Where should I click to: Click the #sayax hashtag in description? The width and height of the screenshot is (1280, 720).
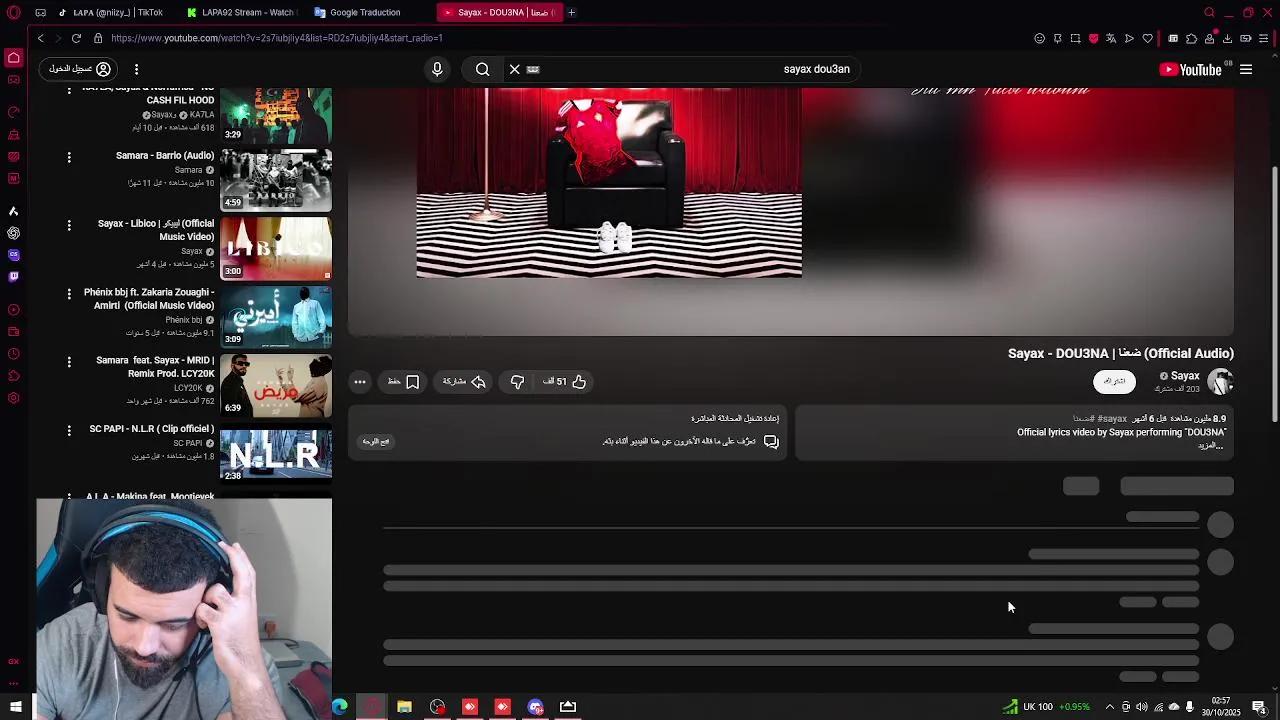tap(1112, 419)
